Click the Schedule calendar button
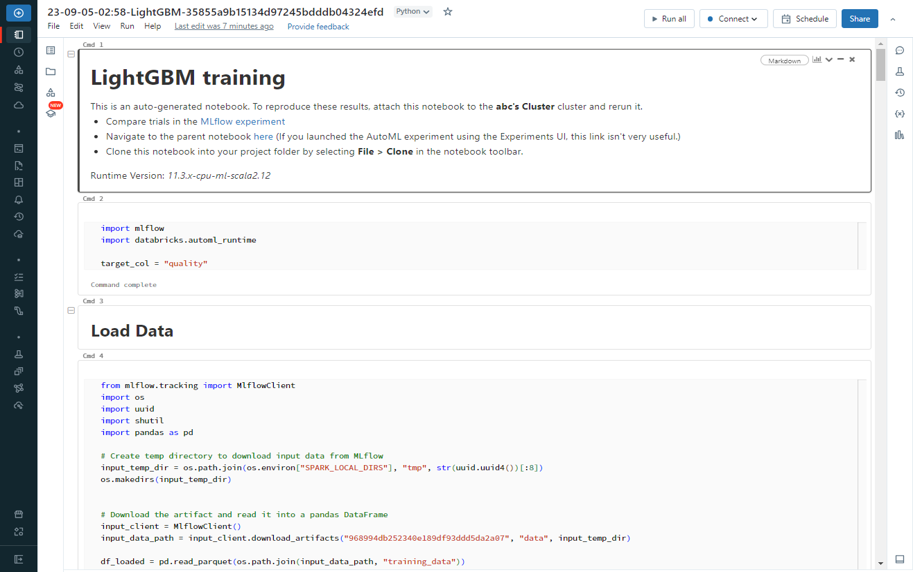913x572 pixels. point(804,19)
